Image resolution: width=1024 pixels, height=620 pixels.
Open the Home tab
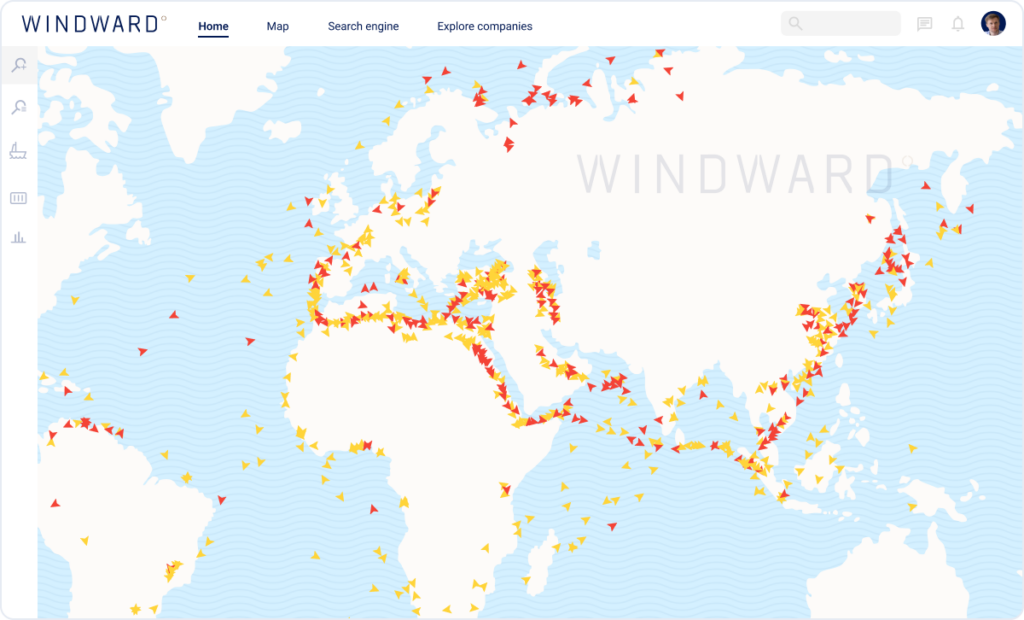[x=213, y=26]
